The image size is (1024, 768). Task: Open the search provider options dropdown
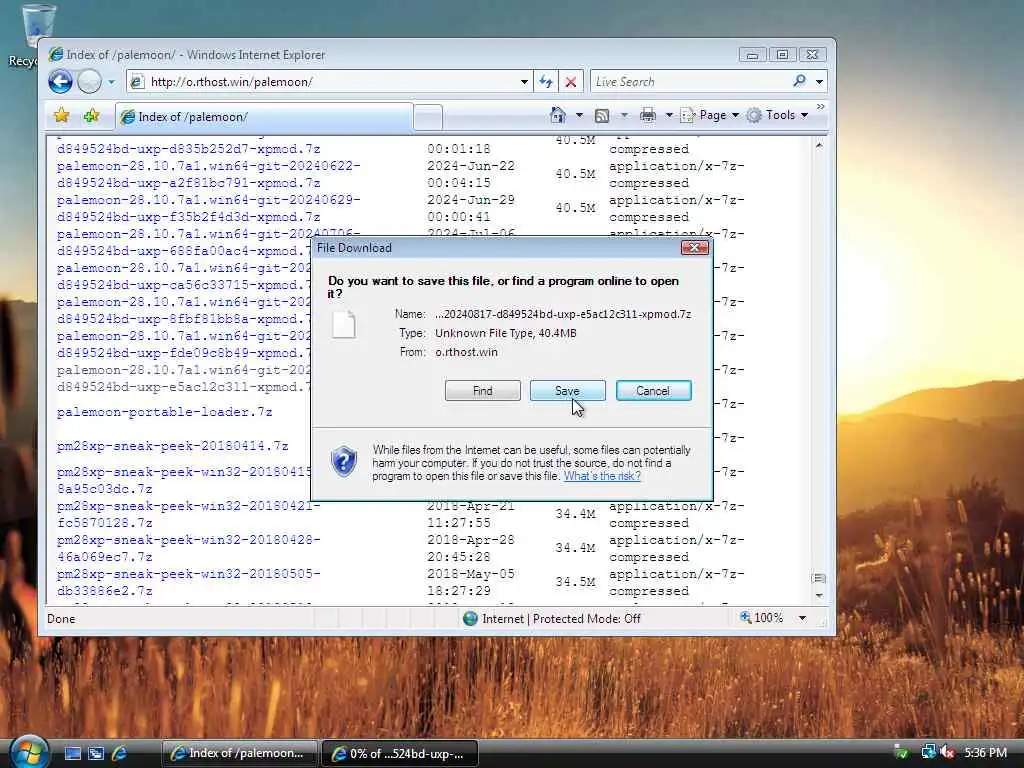(819, 82)
